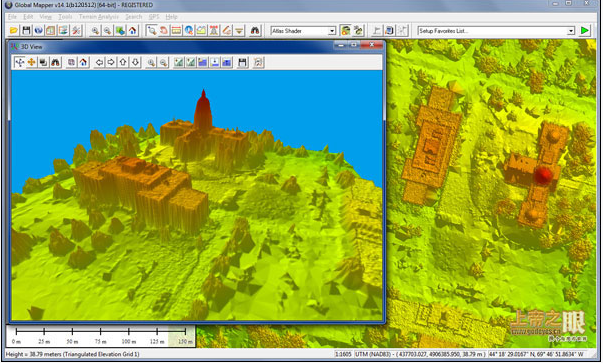
Task: Reset the main map to home view
Action: [x=132, y=30]
